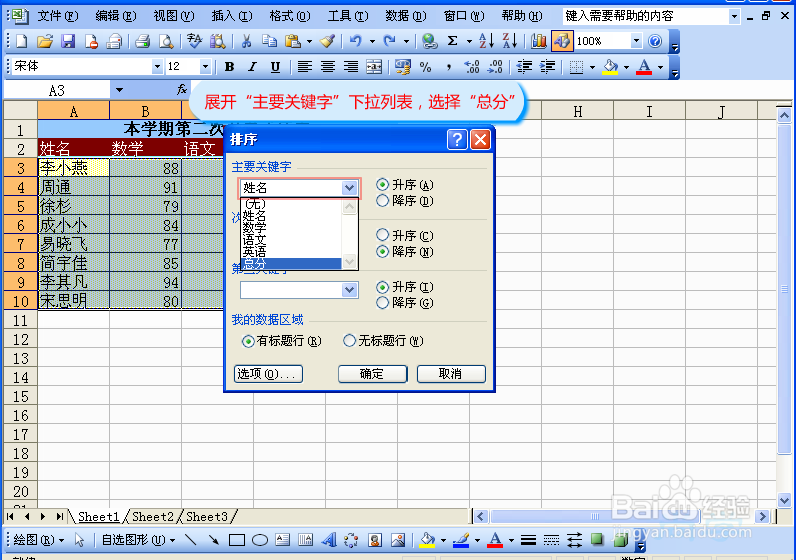796x560 pixels.
Task: Expand the fill color dropdown arrow
Action: pos(626,67)
